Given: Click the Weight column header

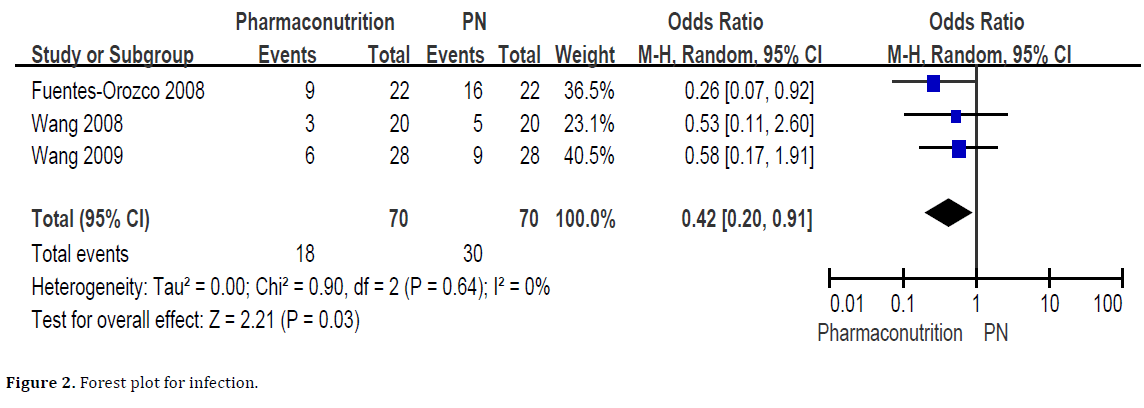Looking at the screenshot, I should 585,55.
